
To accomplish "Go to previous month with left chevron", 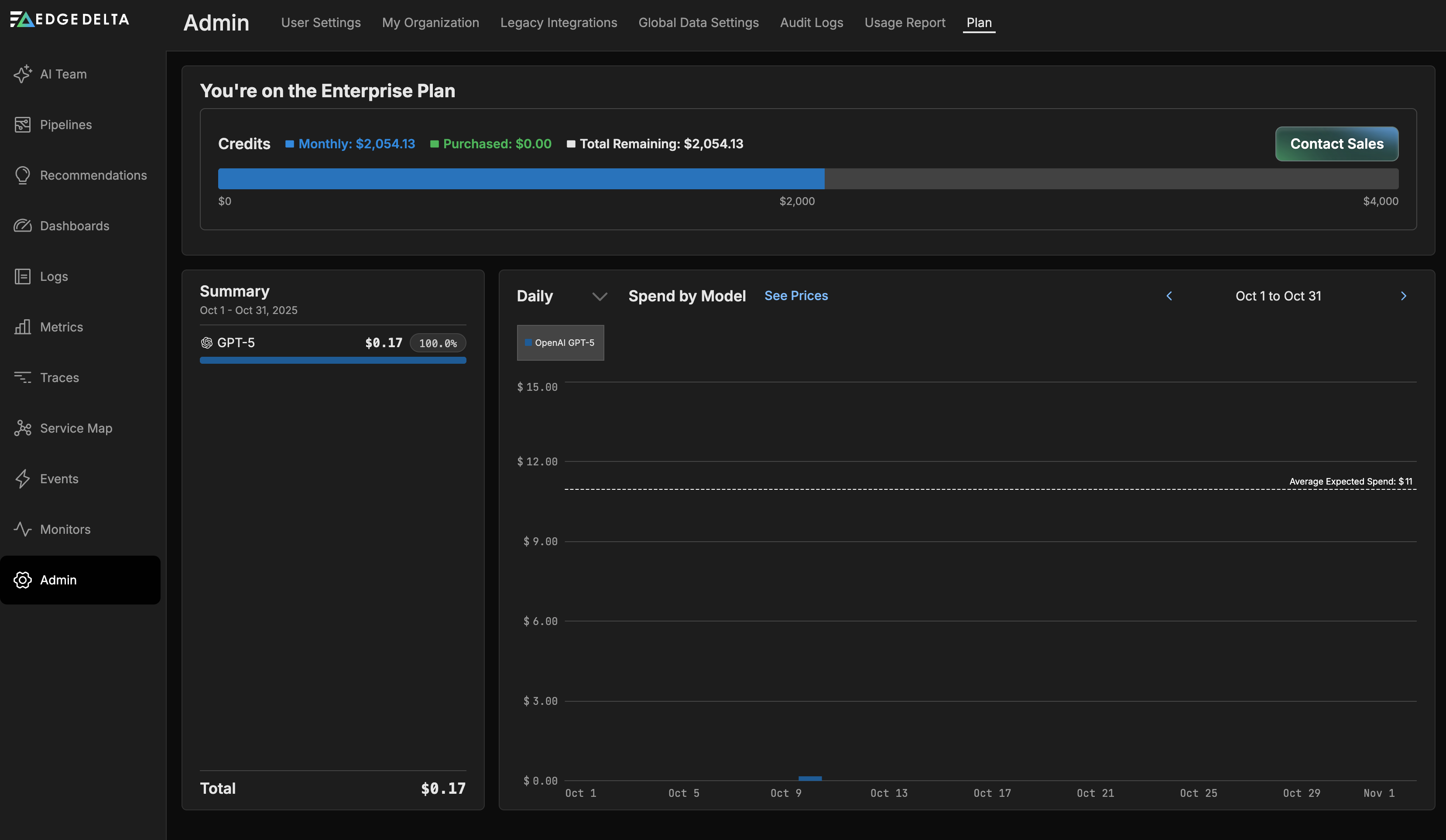I will (1169, 296).
